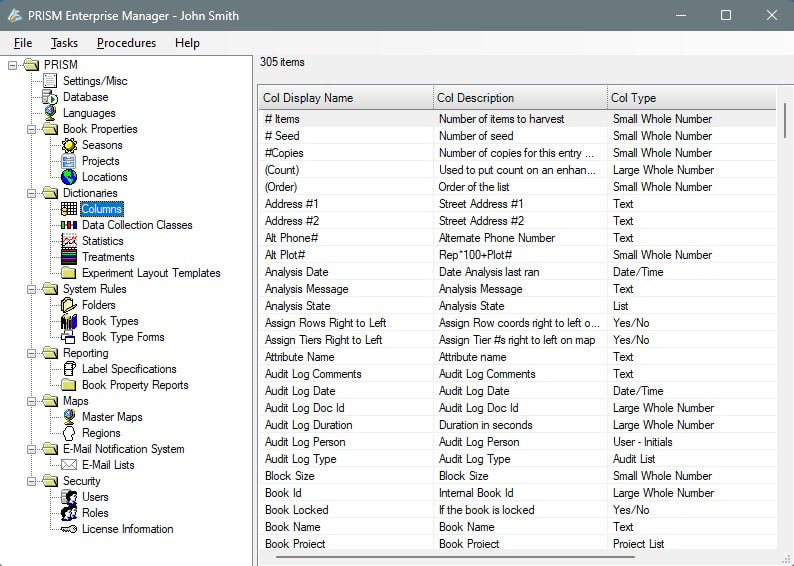This screenshot has width=794, height=566.
Task: Select the '# Items' row
Action: pos(517,119)
